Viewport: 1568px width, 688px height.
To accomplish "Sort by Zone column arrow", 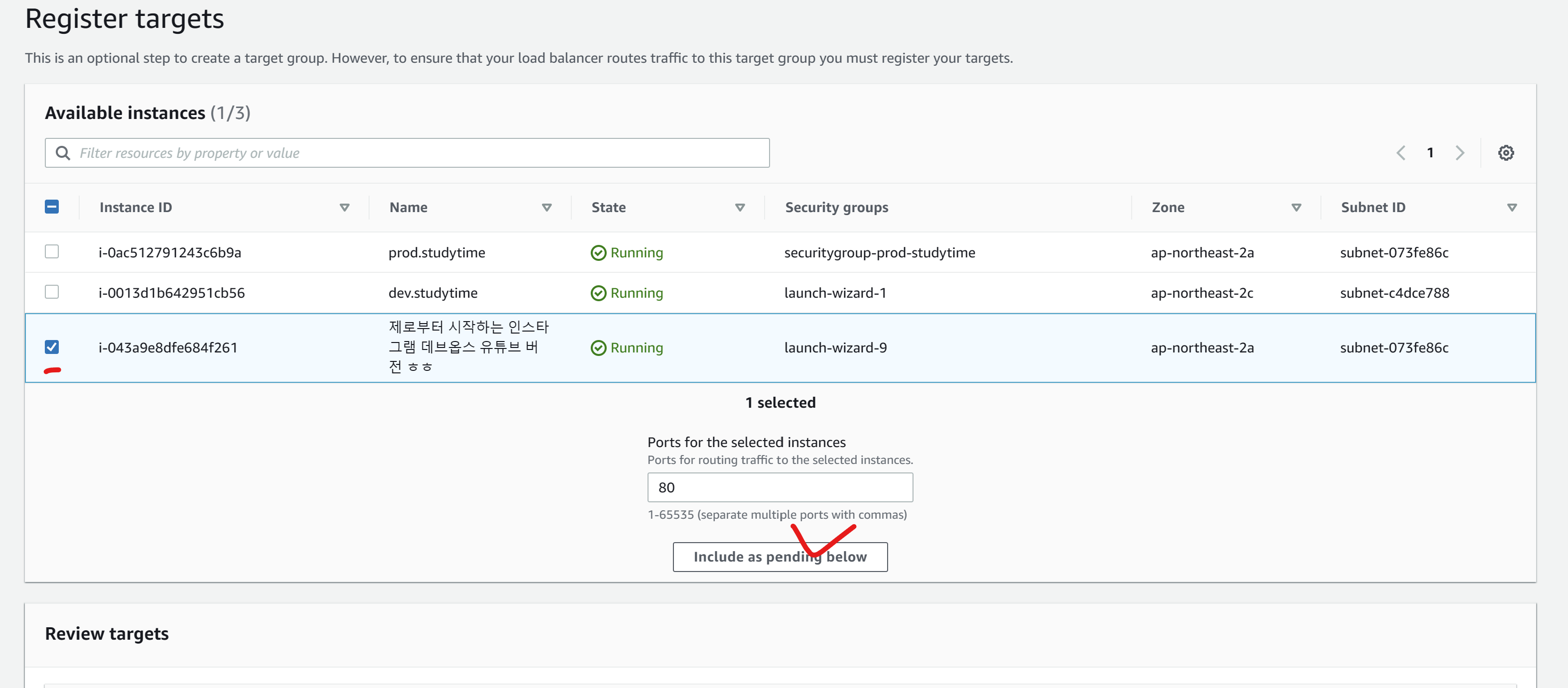I will click(x=1296, y=208).
